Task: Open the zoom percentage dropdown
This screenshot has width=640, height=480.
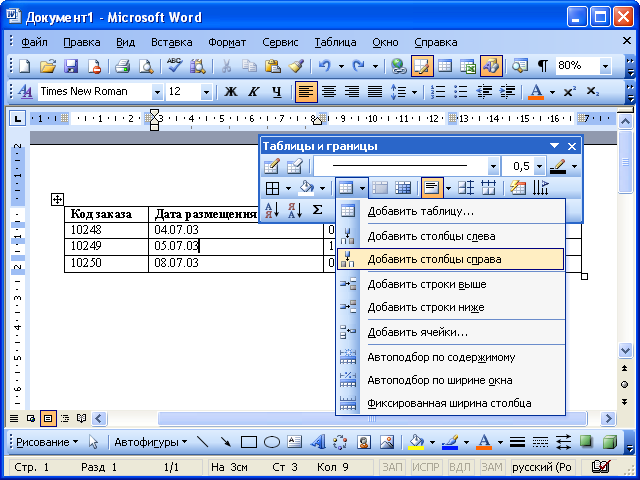Action: [606, 66]
